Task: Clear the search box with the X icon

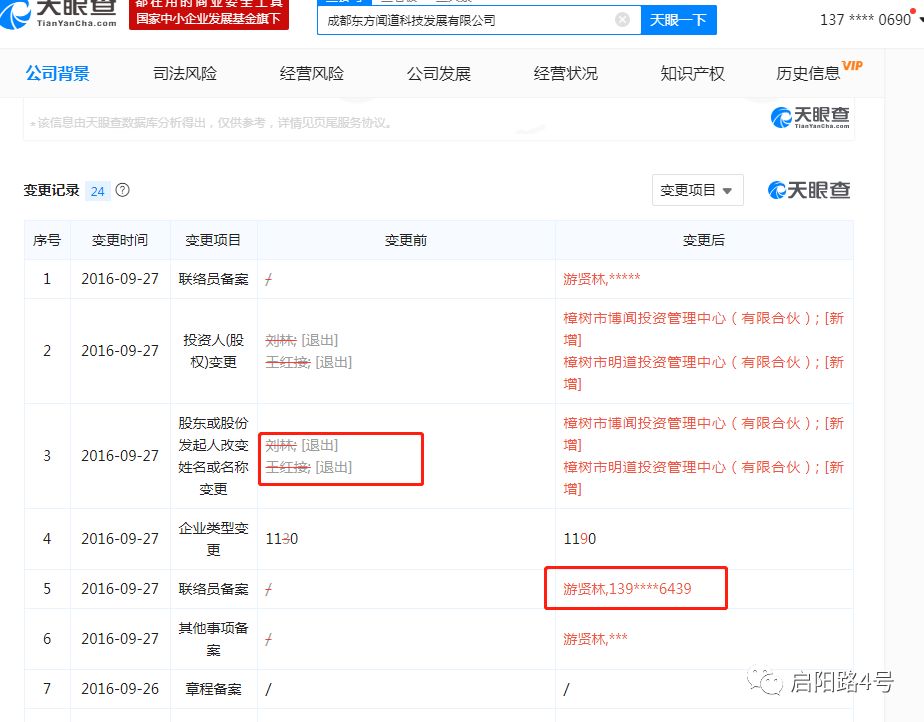Action: (622, 20)
